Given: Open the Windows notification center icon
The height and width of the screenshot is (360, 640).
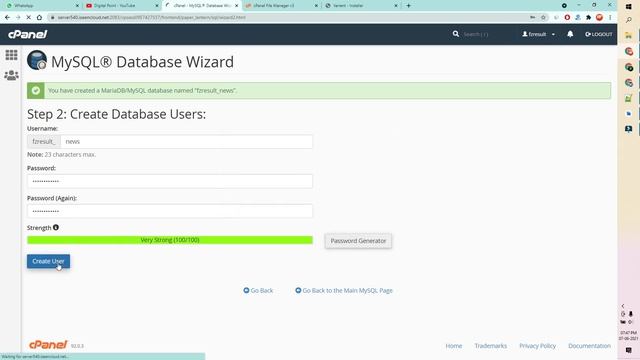Looking at the screenshot, I should click(x=629, y=351).
